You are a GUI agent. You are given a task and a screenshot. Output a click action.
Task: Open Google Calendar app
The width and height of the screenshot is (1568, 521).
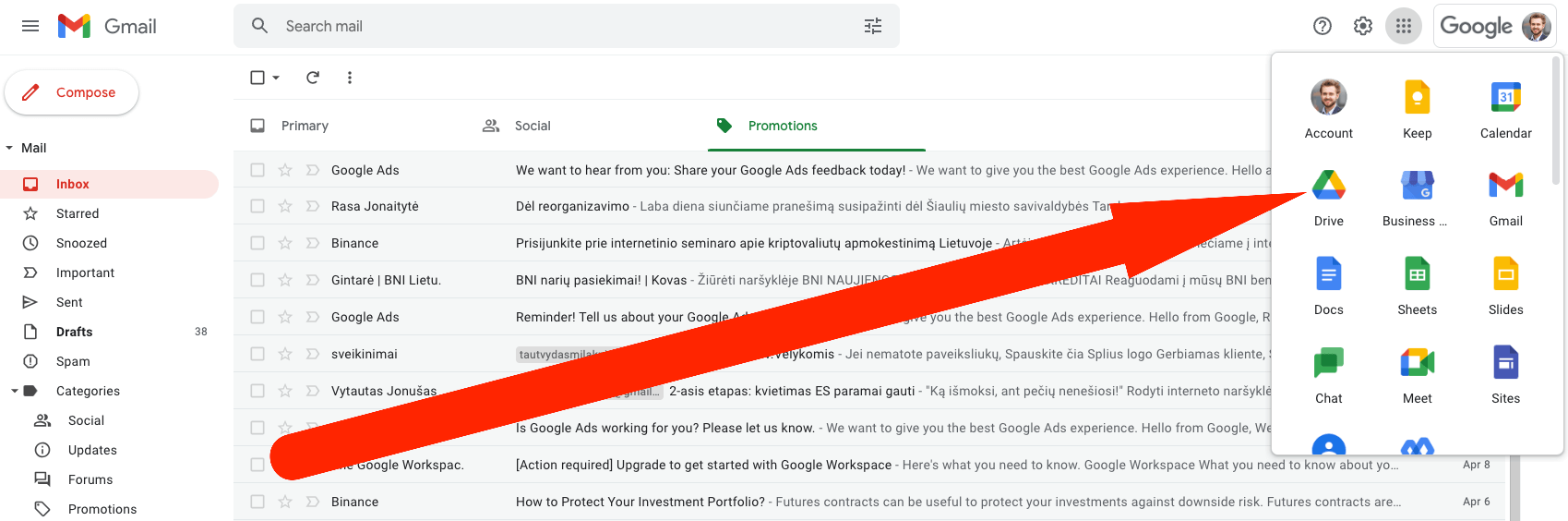point(1505,110)
